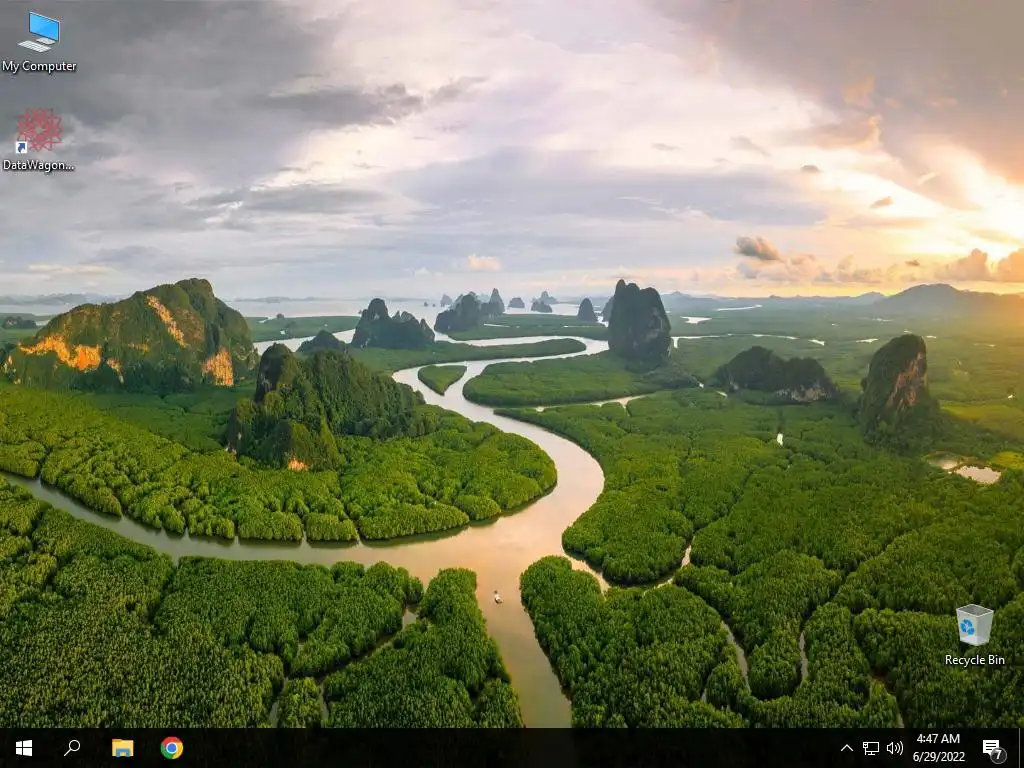Viewport: 1024px width, 768px height.
Task: Launch File Explorer from taskbar
Action: (122, 748)
